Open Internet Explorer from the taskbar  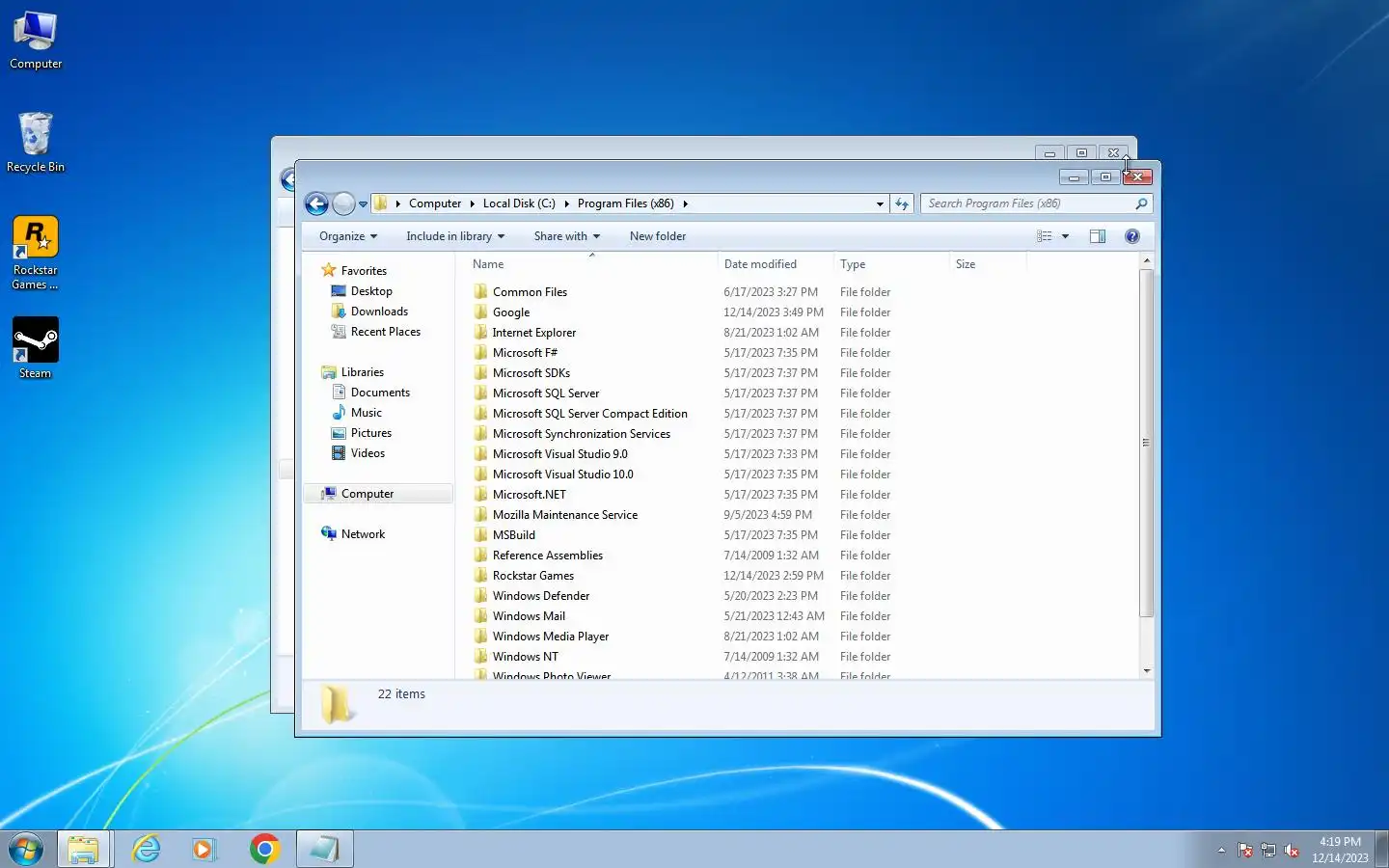tap(146, 849)
